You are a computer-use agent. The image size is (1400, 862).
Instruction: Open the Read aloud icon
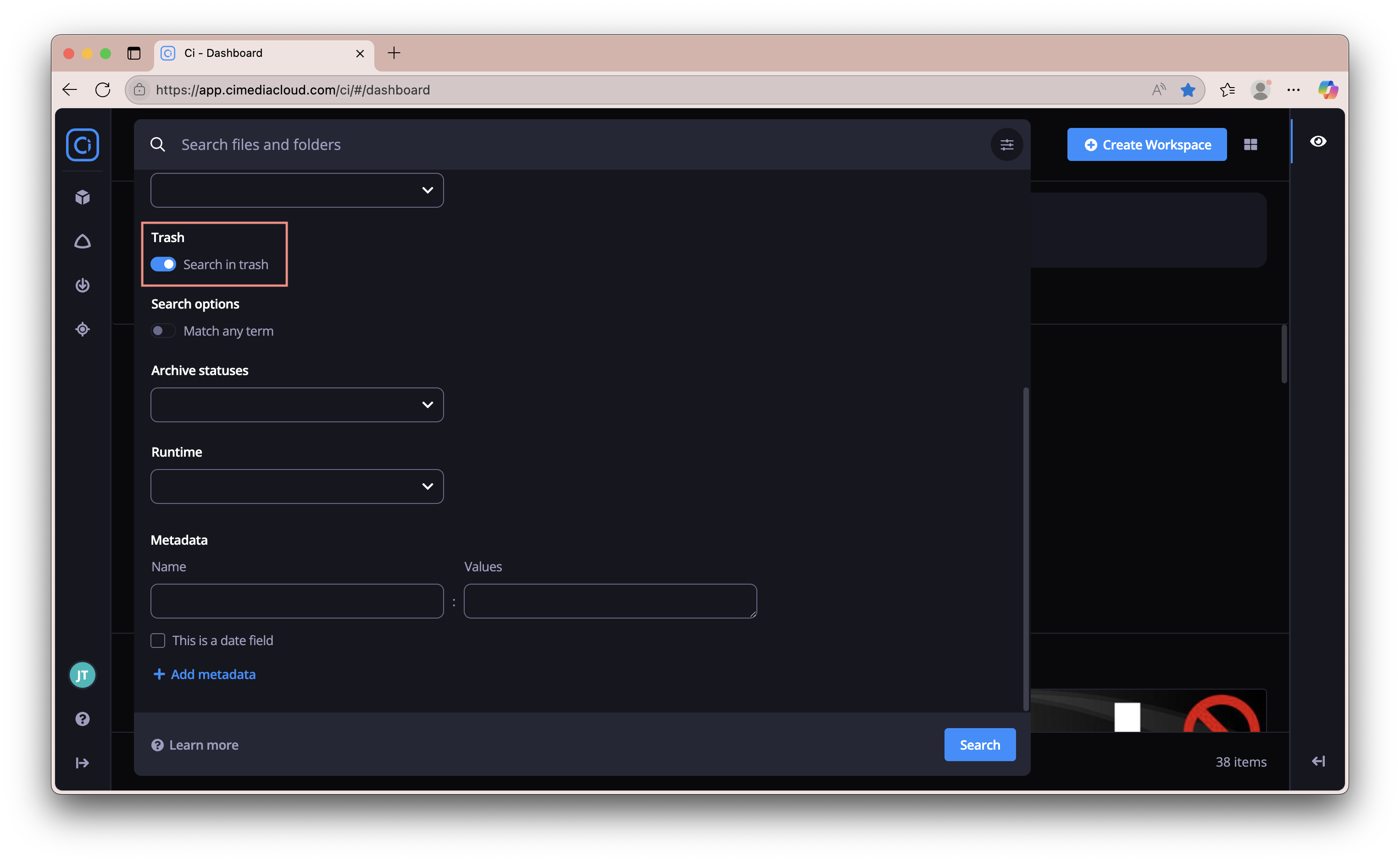pyautogui.click(x=1158, y=89)
